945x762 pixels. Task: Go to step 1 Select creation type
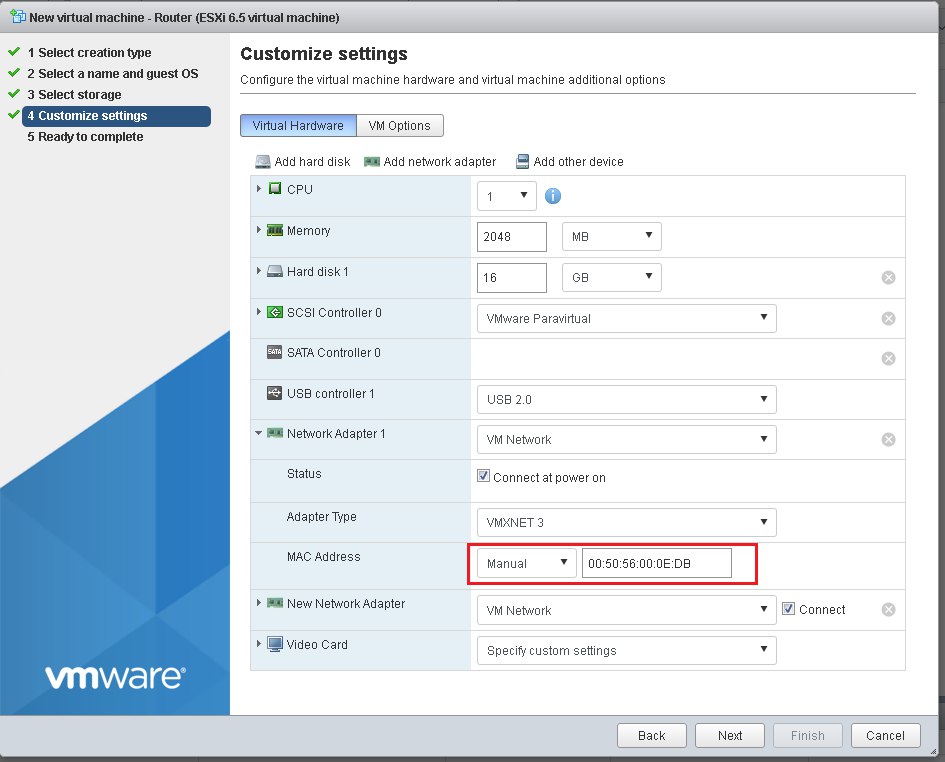click(x=89, y=52)
